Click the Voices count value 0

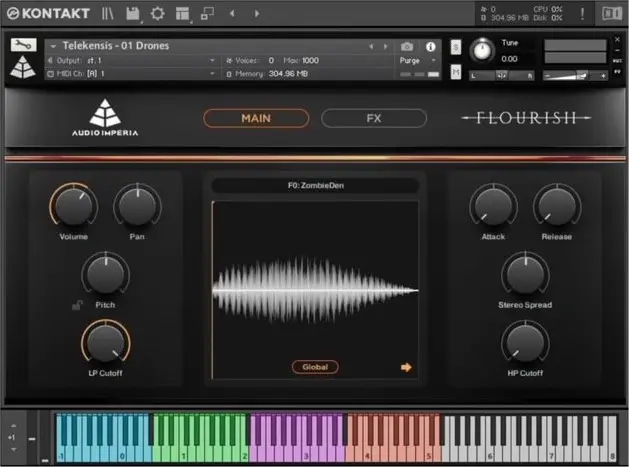coord(272,61)
